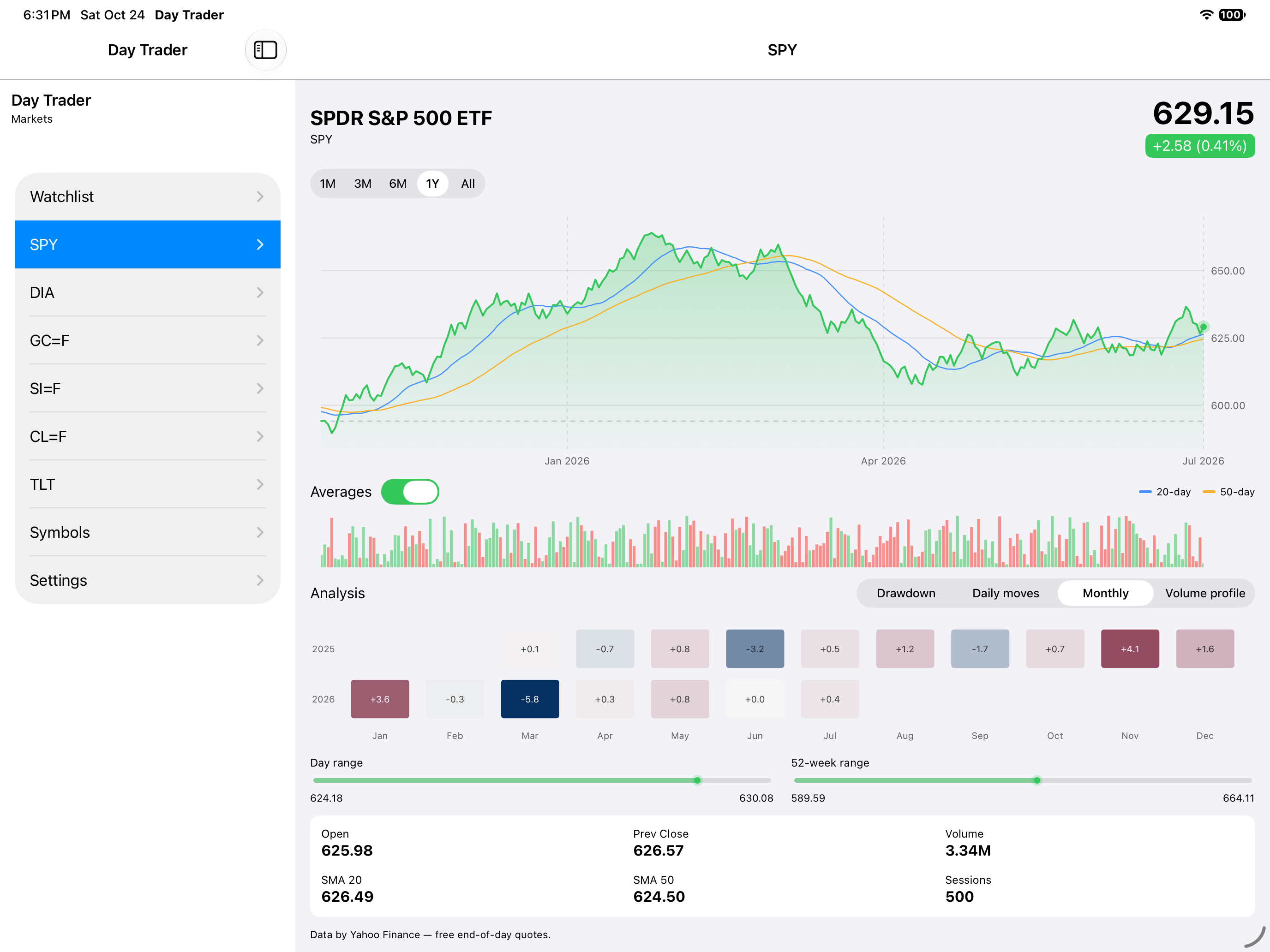Image resolution: width=1270 pixels, height=952 pixels.
Task: Click the Volume value 3.34M
Action: tap(968, 851)
